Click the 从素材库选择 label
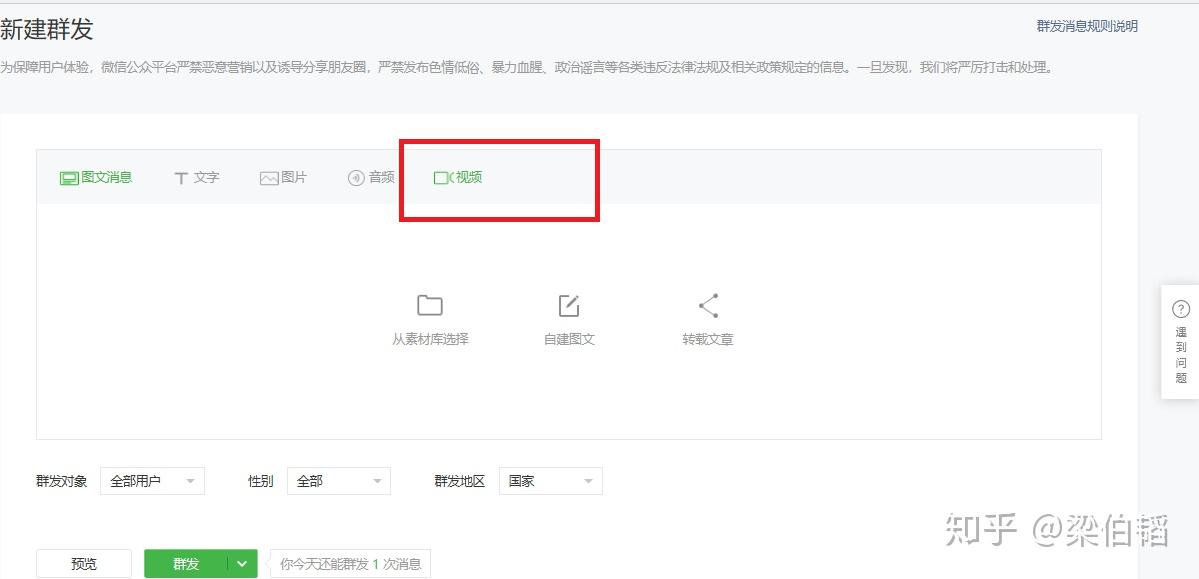 tap(430, 340)
